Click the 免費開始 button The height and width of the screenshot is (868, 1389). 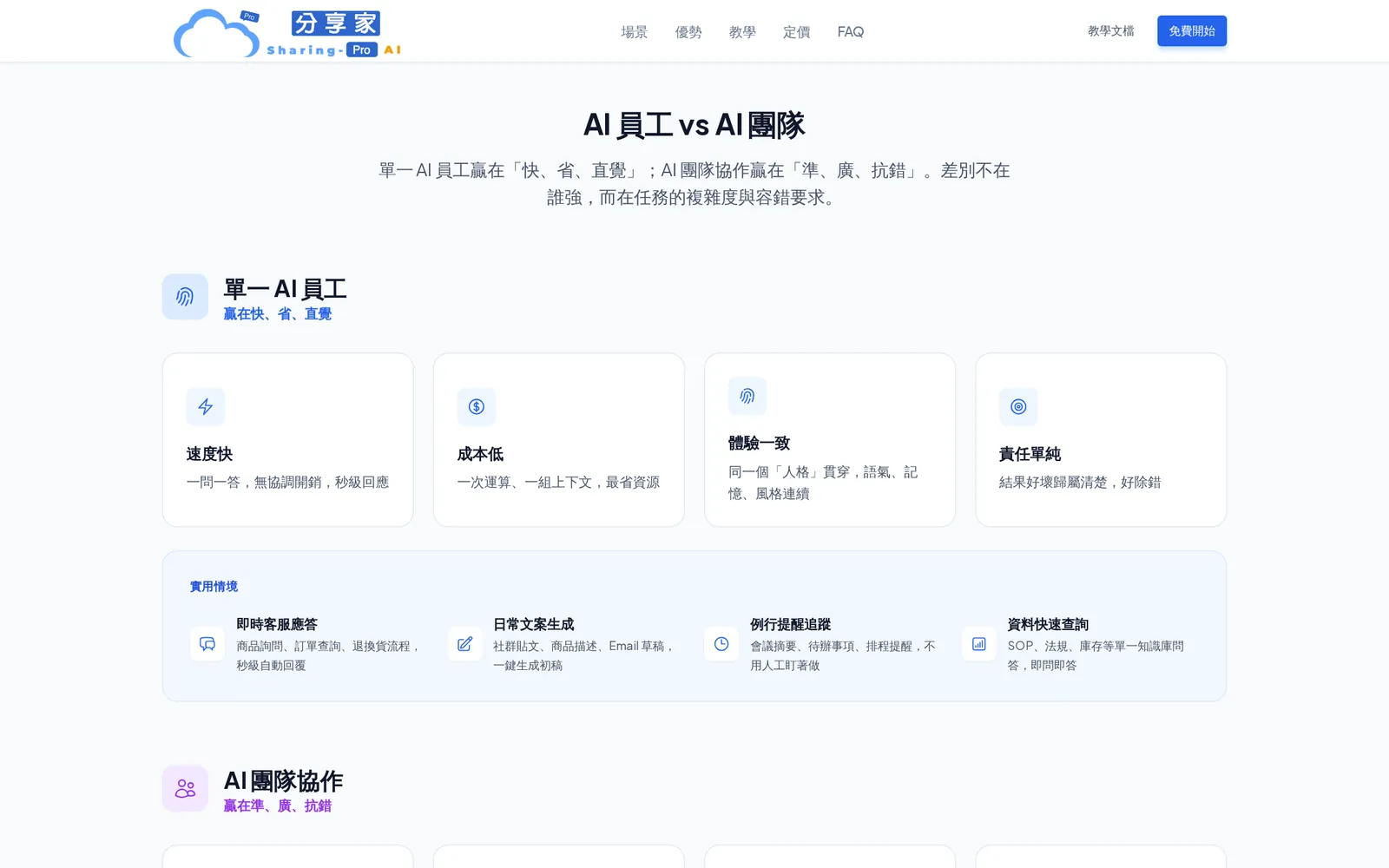click(1192, 31)
